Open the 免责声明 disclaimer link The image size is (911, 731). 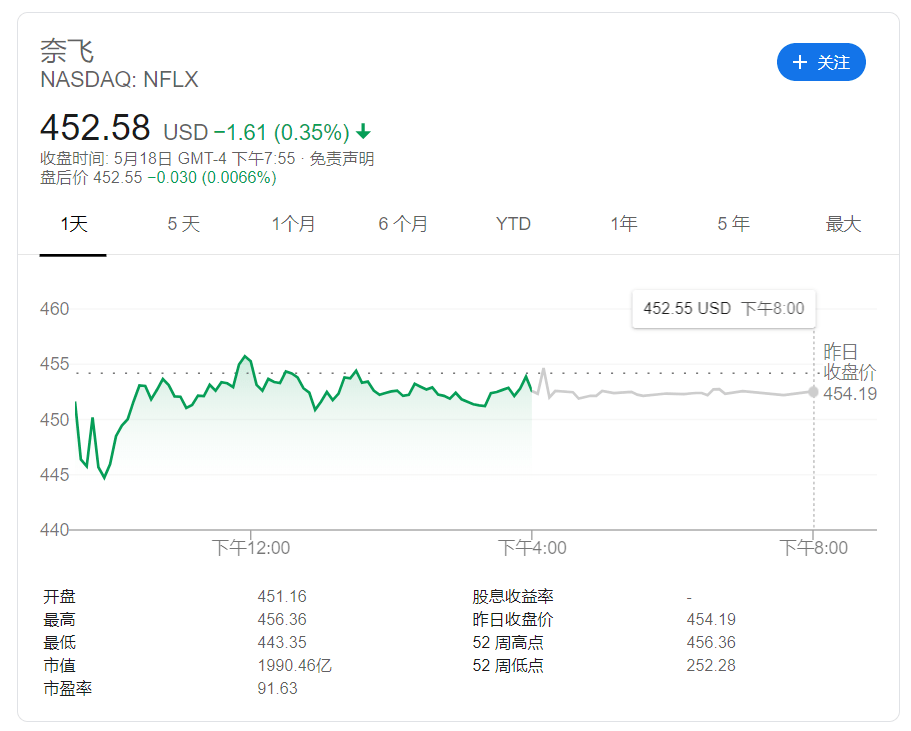[x=342, y=159]
